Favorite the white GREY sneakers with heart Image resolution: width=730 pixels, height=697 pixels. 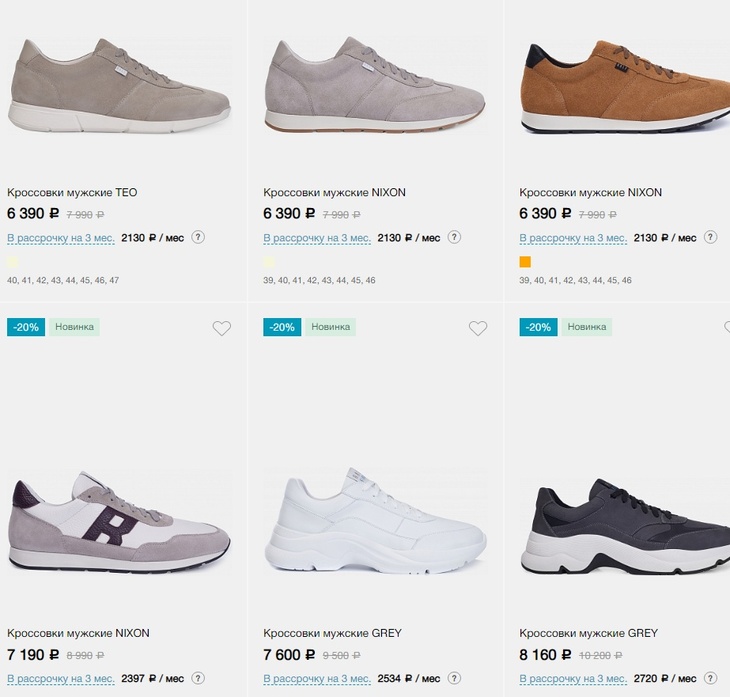(x=478, y=328)
